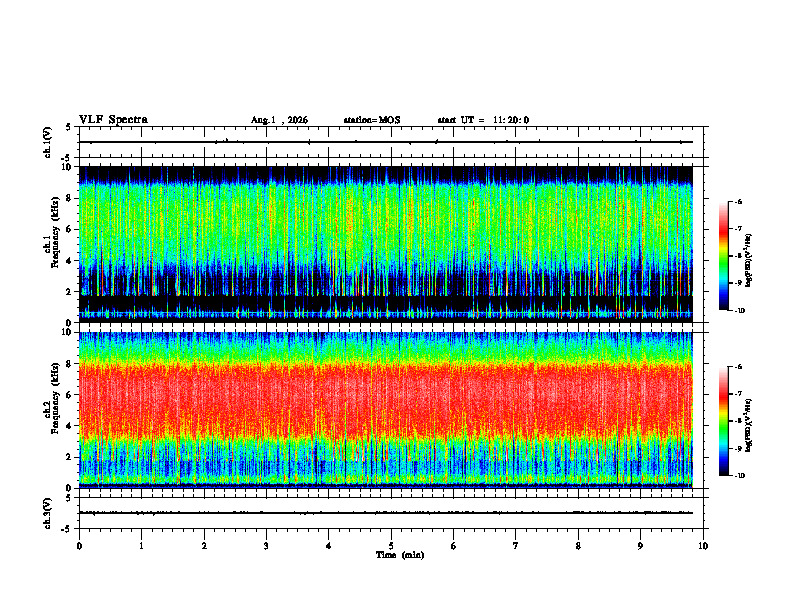The height and width of the screenshot is (612, 792).
Task: Select the ch.2 colorbar "log(PSD)" unit label
Action: click(749, 425)
